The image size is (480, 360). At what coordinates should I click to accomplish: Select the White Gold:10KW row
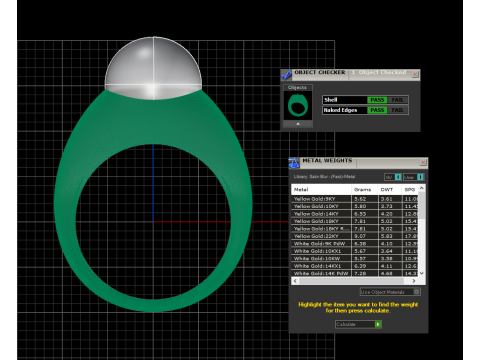(355, 258)
